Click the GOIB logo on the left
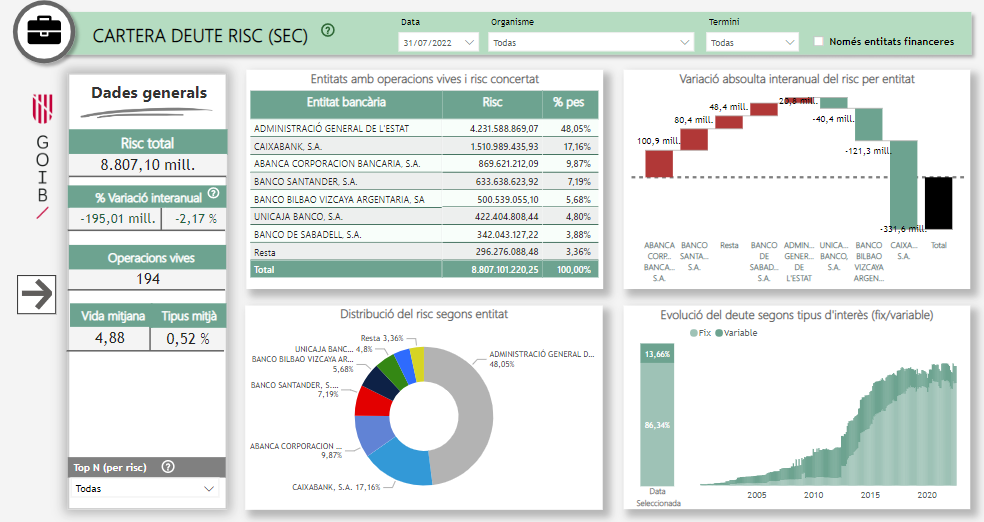 [42, 156]
